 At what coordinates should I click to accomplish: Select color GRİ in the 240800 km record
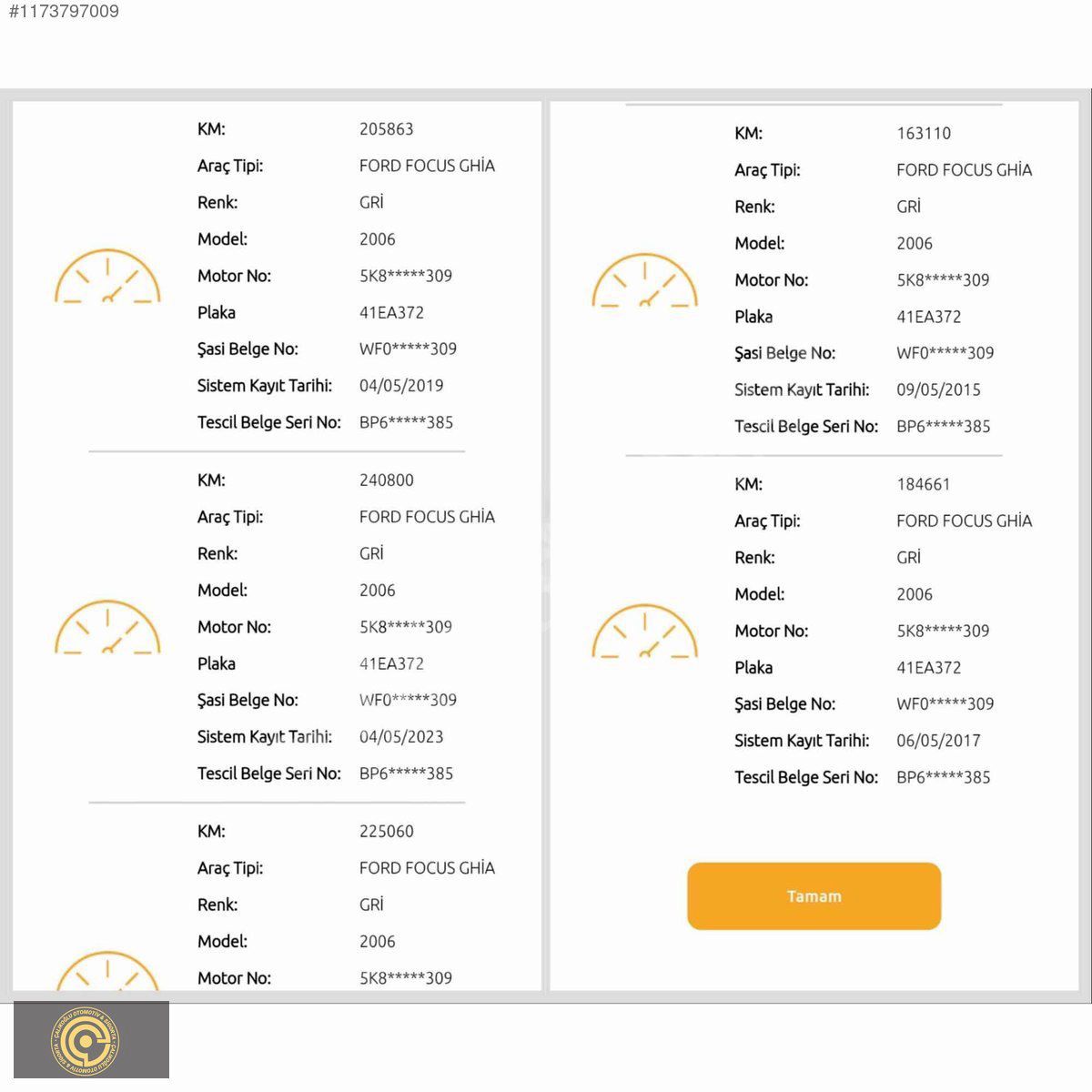[x=371, y=553]
